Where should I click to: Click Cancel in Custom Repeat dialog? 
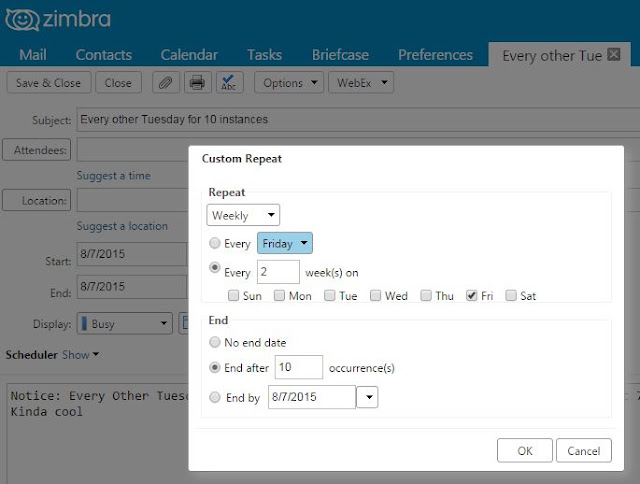(584, 451)
